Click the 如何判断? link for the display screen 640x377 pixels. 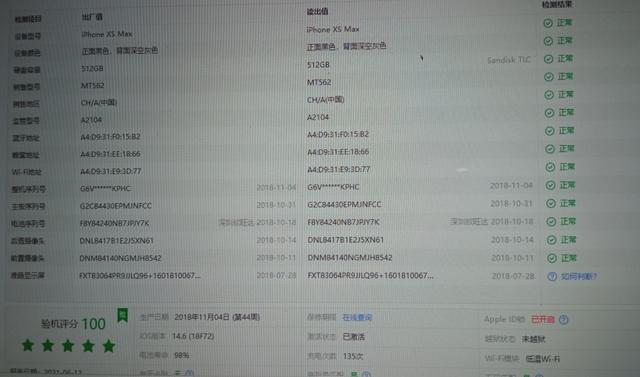click(579, 277)
